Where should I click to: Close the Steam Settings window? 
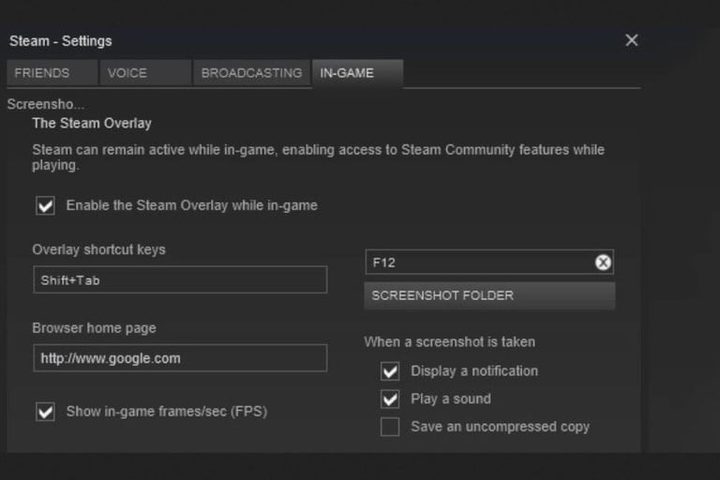click(x=631, y=40)
